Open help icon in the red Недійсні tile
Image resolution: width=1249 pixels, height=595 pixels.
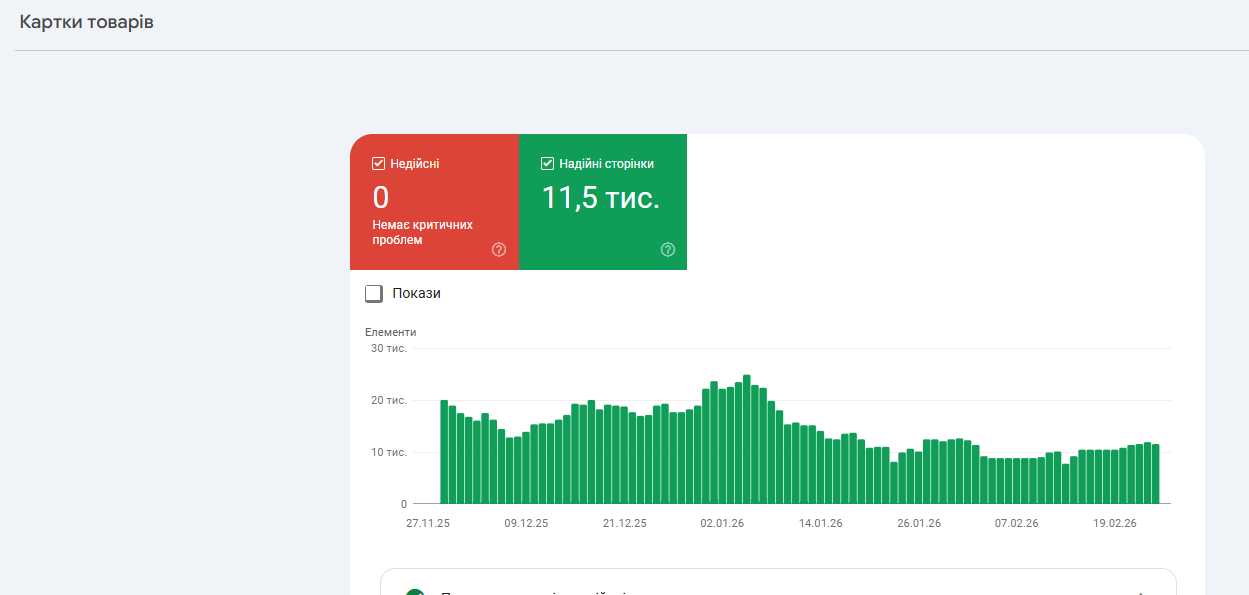(x=499, y=249)
